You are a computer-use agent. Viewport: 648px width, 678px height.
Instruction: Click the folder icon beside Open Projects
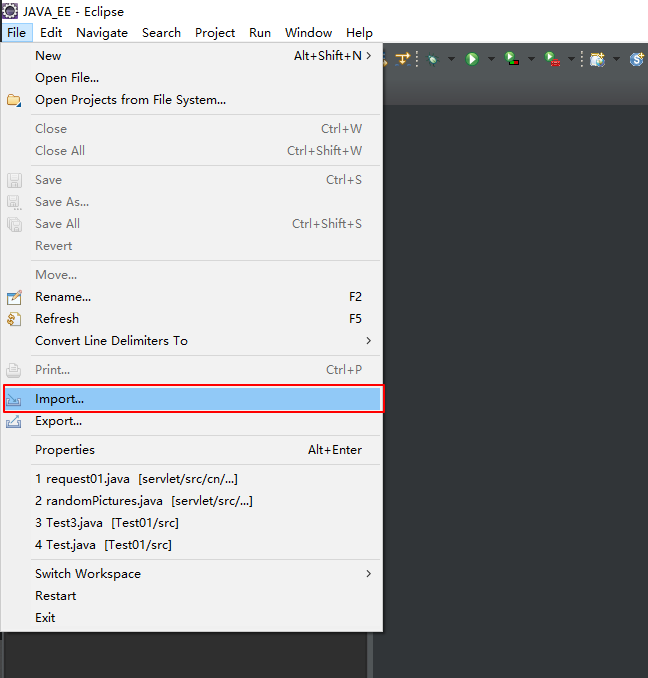tap(14, 100)
